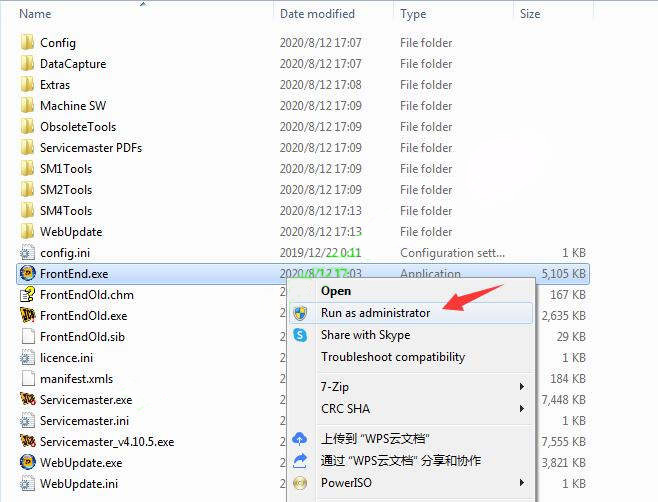Screen dimensions: 658x502
Task: Select the file name Servicemaster_v4.10.5.exe
Action: [x=107, y=442]
